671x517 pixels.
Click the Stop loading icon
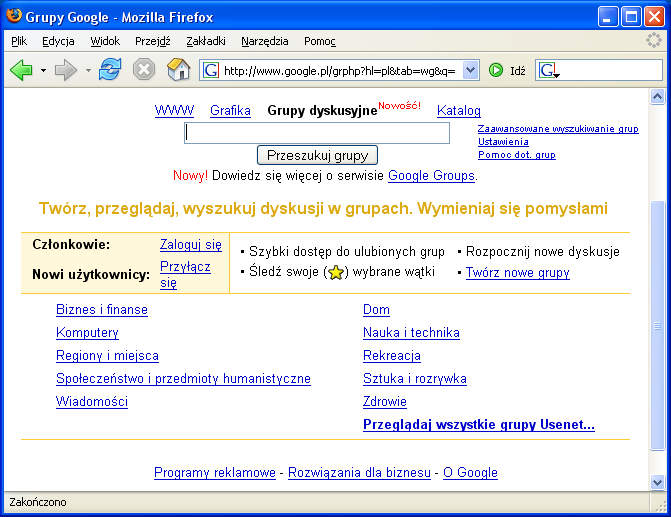click(144, 69)
